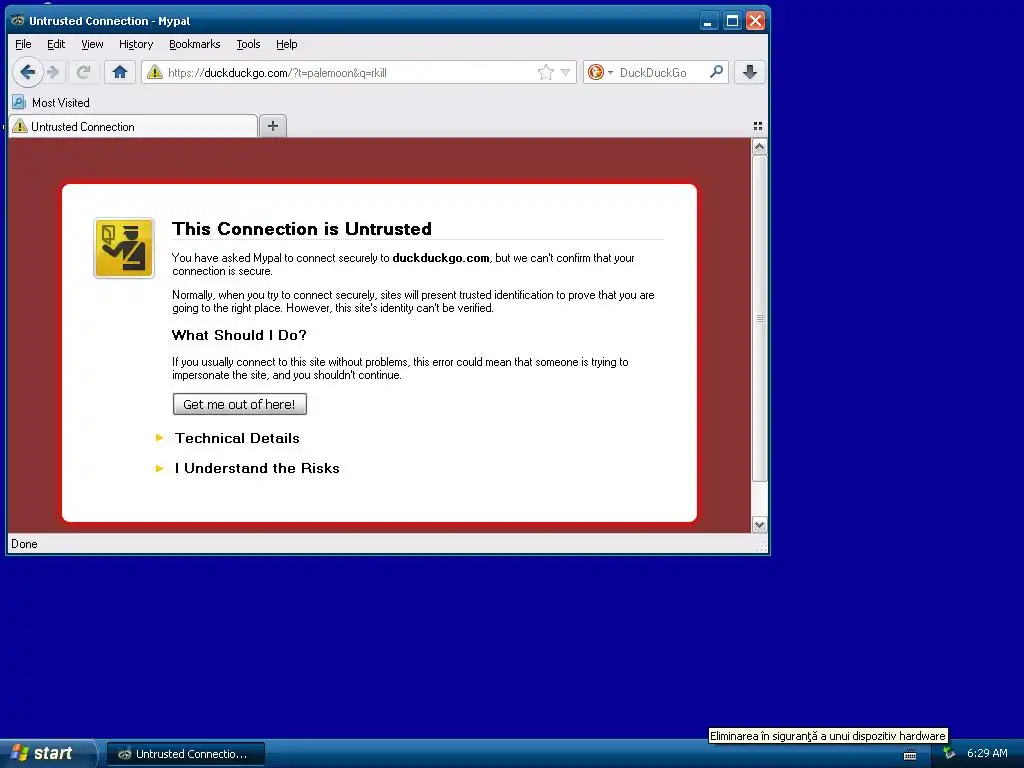Close the Mypal window
The image size is (1024, 768).
pyautogui.click(x=755, y=21)
